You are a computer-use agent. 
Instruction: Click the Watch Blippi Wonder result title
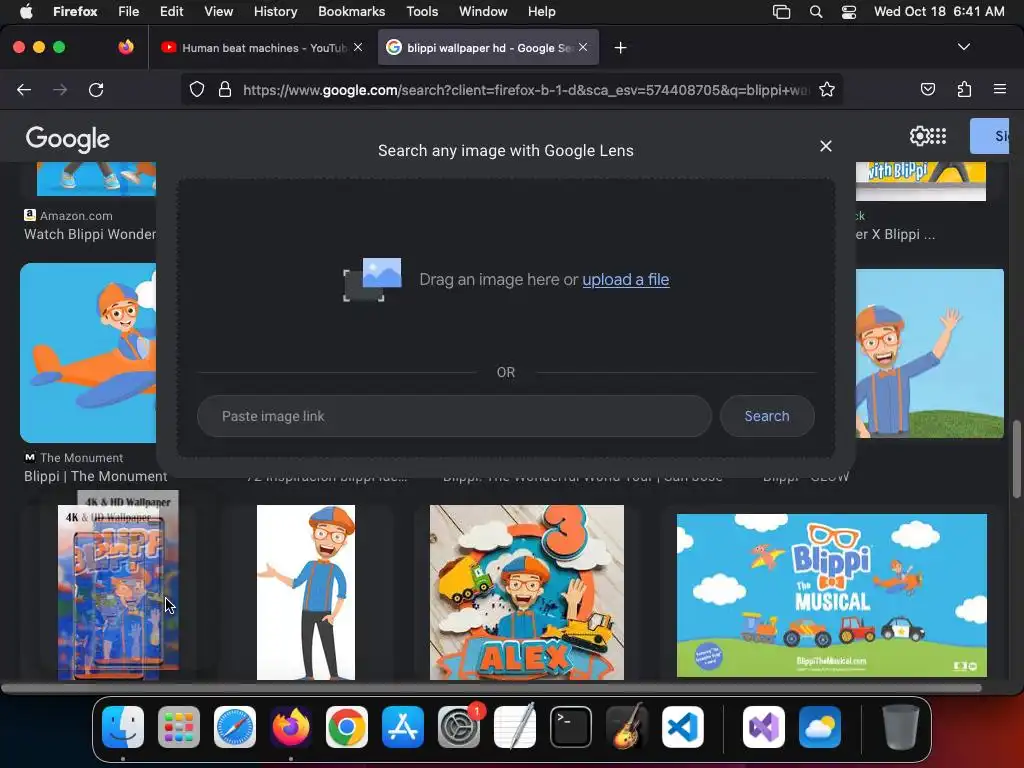point(90,234)
